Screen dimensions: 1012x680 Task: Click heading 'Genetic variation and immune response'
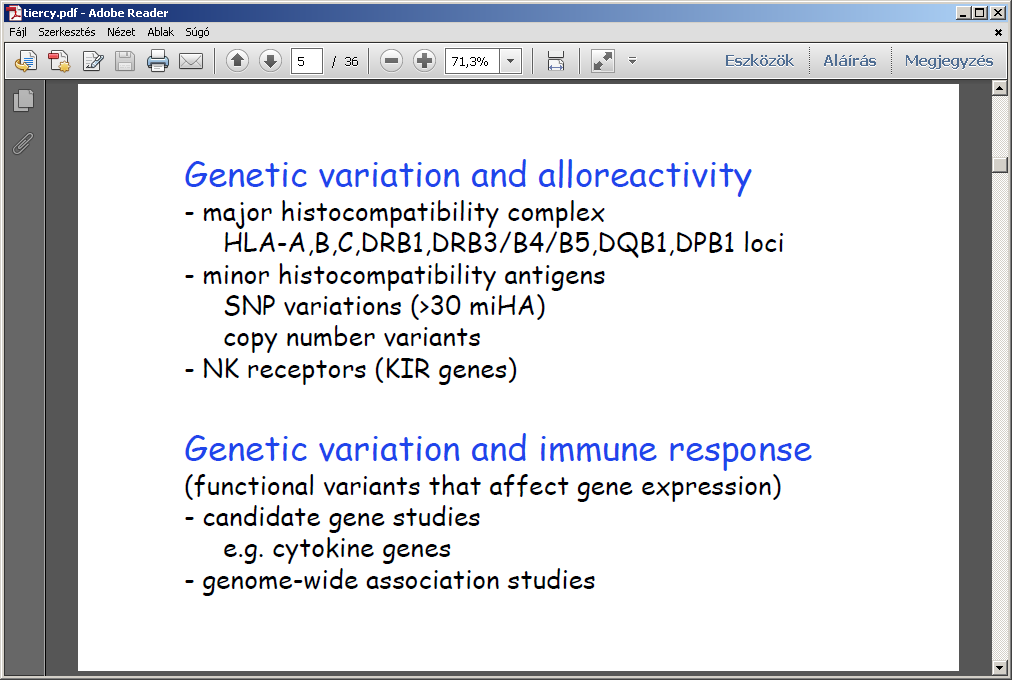[x=498, y=450]
